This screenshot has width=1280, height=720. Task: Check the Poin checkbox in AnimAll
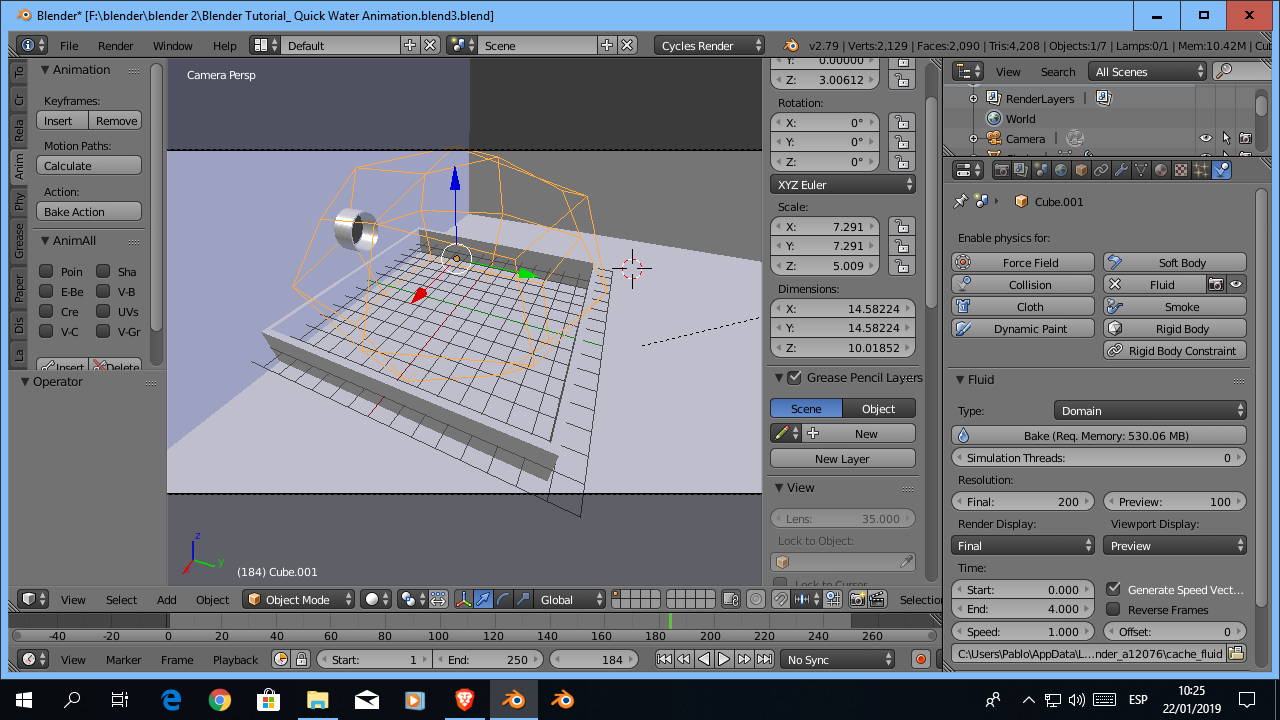pyautogui.click(x=46, y=271)
